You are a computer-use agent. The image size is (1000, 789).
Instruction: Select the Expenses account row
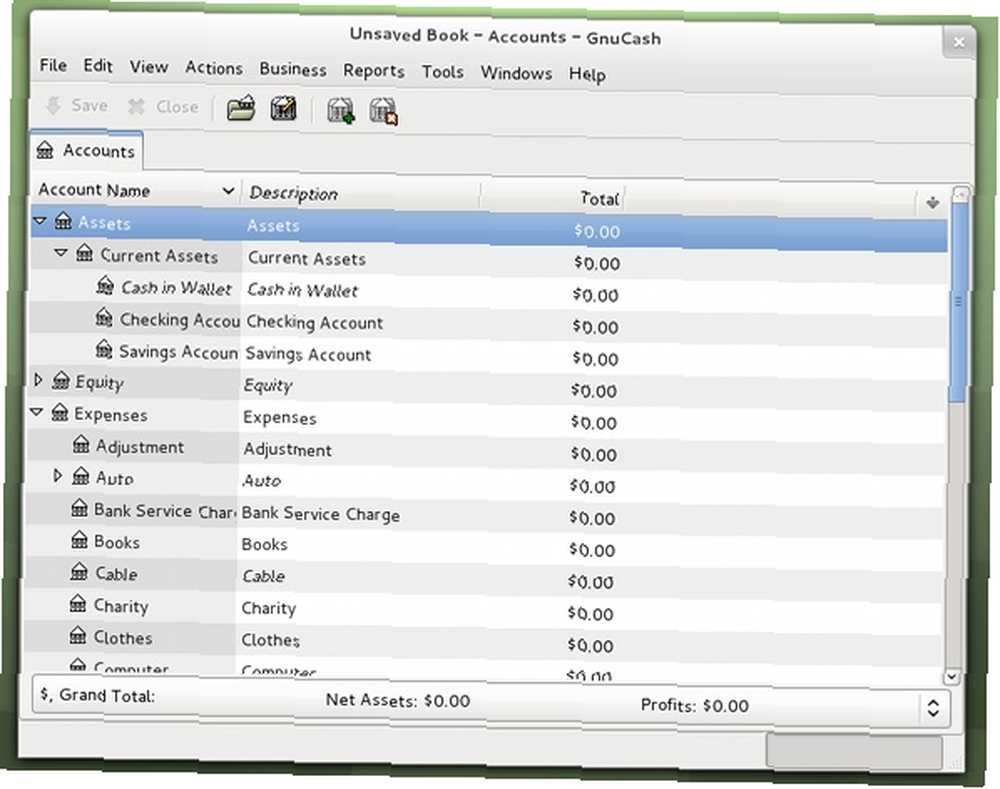tap(486, 419)
